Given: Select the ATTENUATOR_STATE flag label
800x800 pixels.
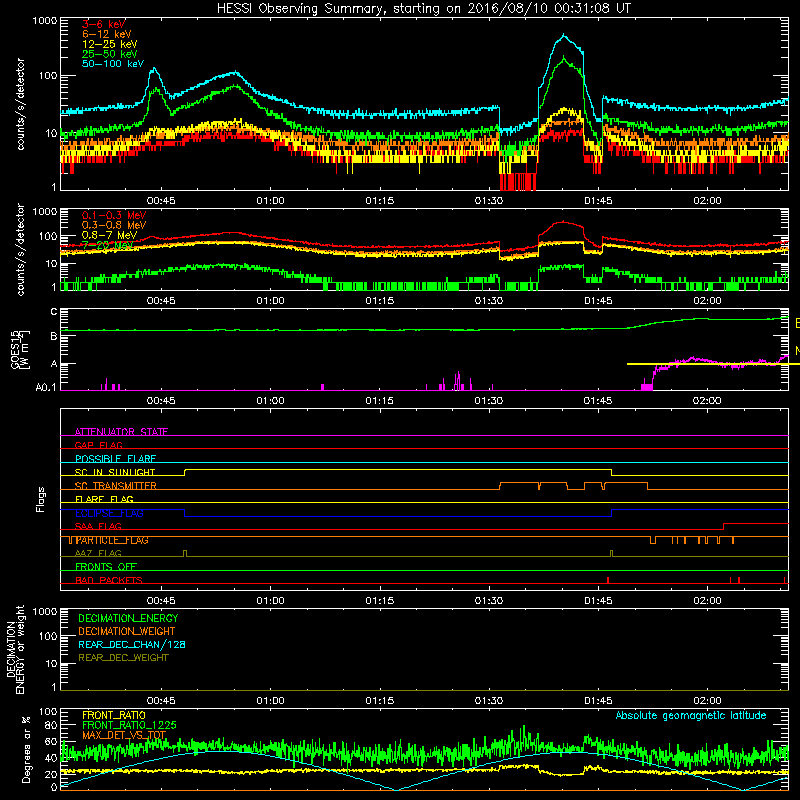Looking at the screenshot, I should tap(121, 432).
